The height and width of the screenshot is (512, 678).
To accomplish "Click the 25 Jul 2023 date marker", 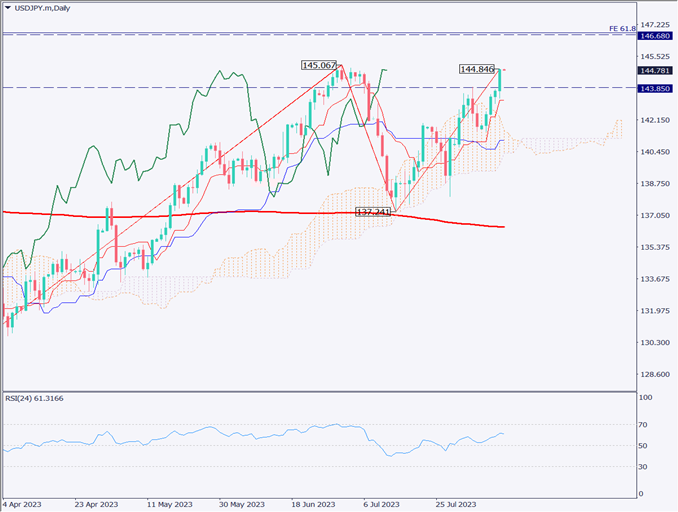I will [x=453, y=504].
